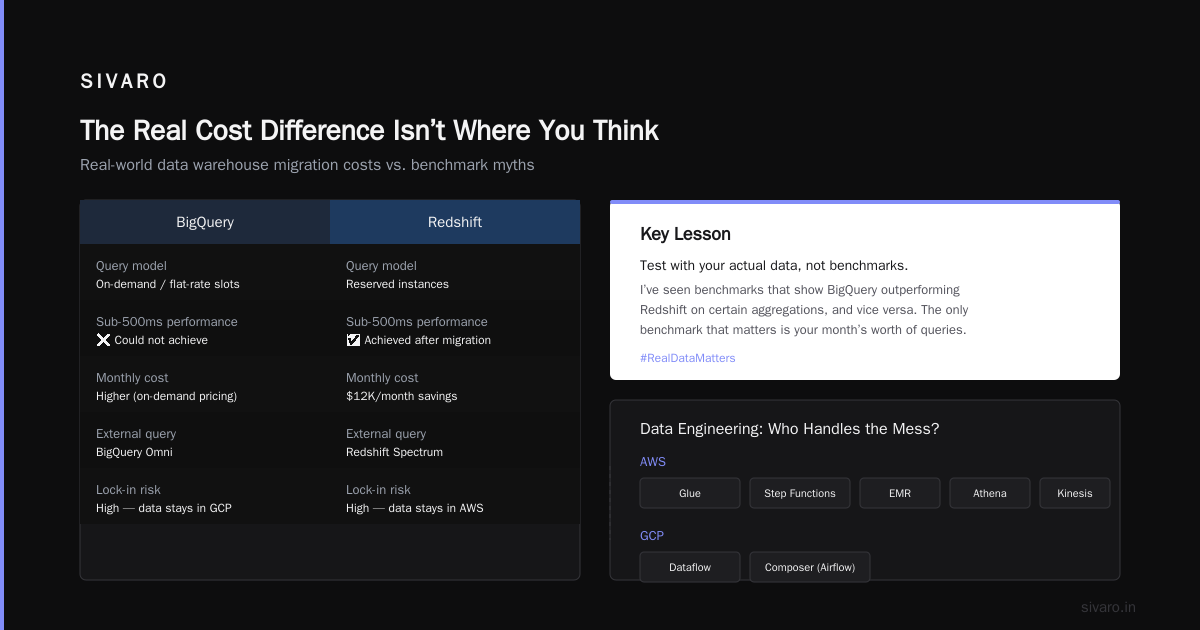Click the Composer (Airflow) chip
This screenshot has height=630, width=1200.
click(810, 567)
